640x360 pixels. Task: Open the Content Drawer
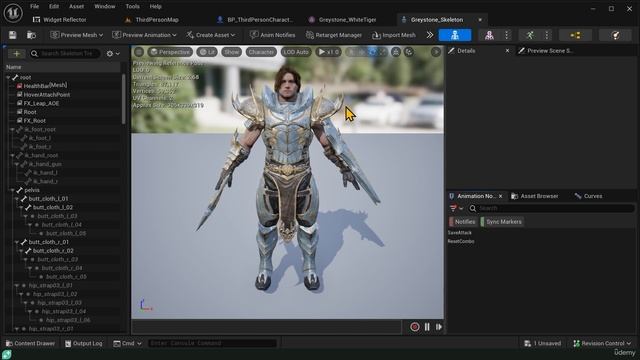(31, 344)
